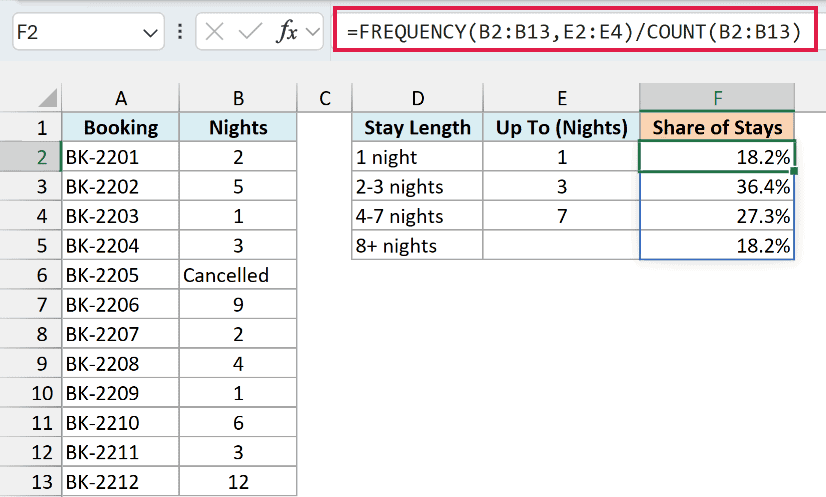
Task: Select cell BK-2204
Action: [121, 246]
